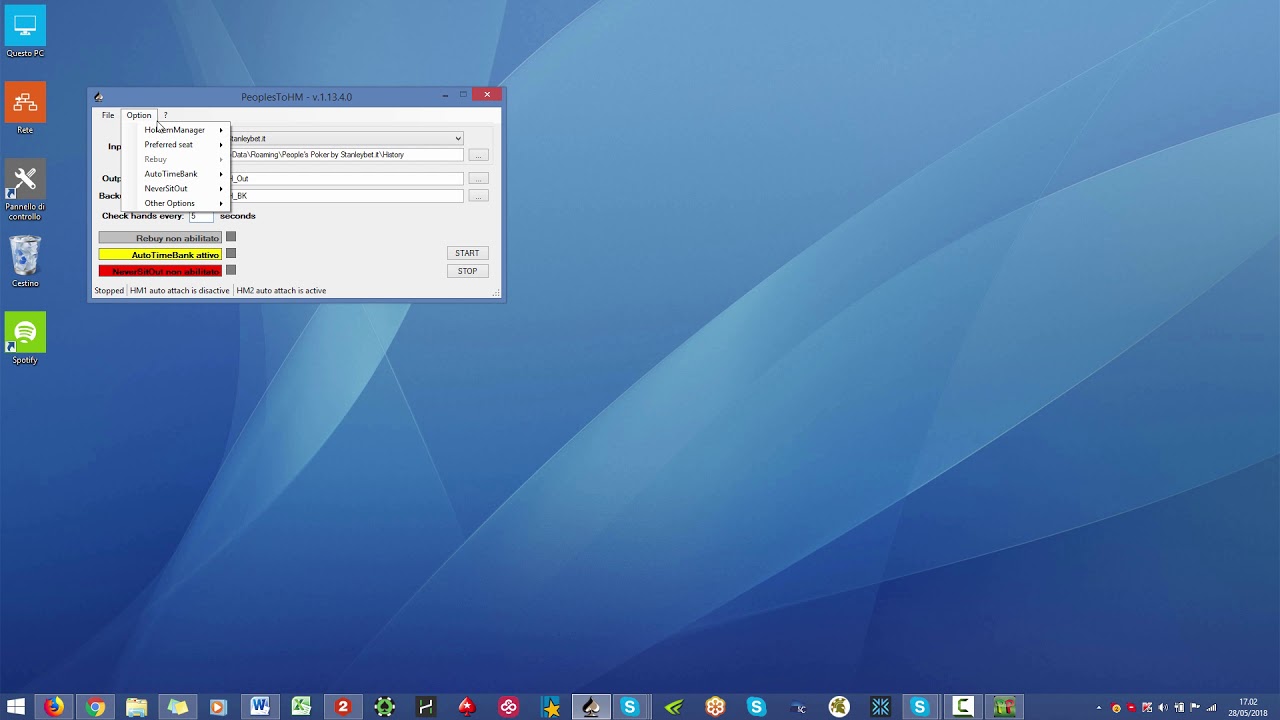Click 'HM2 auto attach is active' status
The width and height of the screenshot is (1280, 720).
pos(281,291)
